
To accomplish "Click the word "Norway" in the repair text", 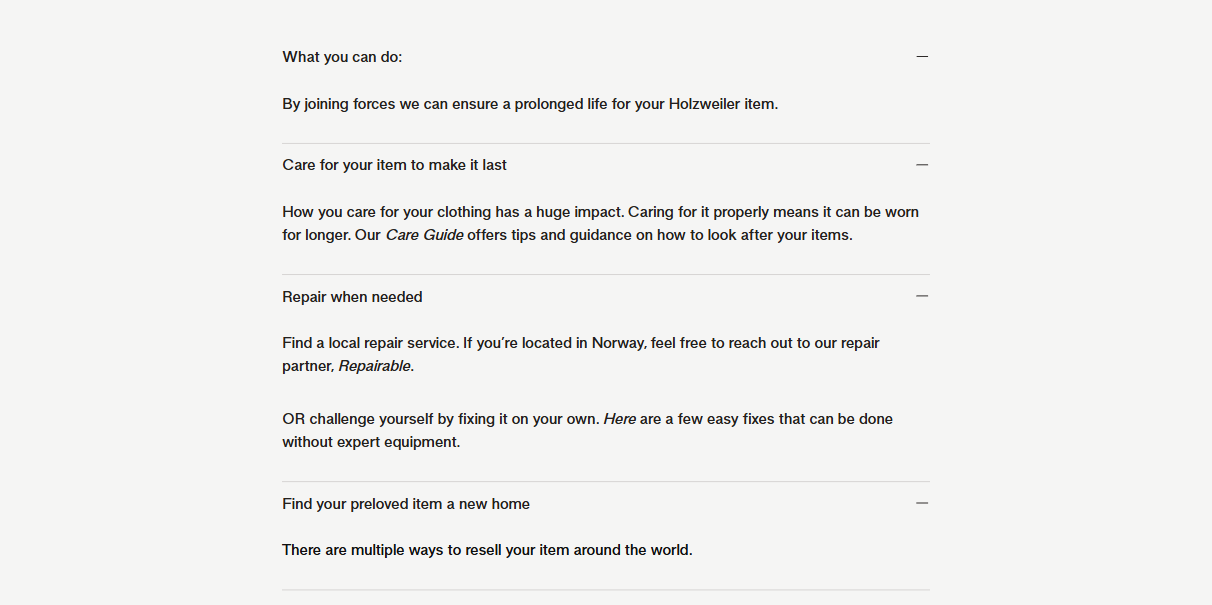I will coord(617,343).
